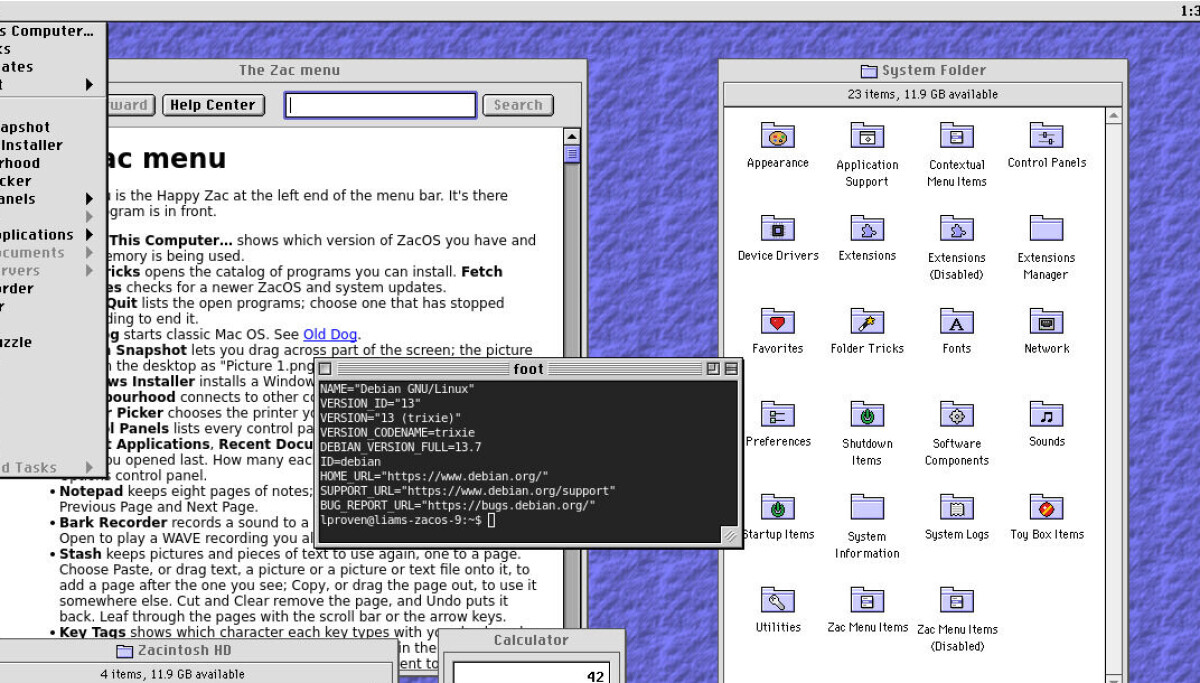This screenshot has width=1200, height=683.
Task: Click the Zacintosh HD window title folder icon
Action: pos(125,651)
